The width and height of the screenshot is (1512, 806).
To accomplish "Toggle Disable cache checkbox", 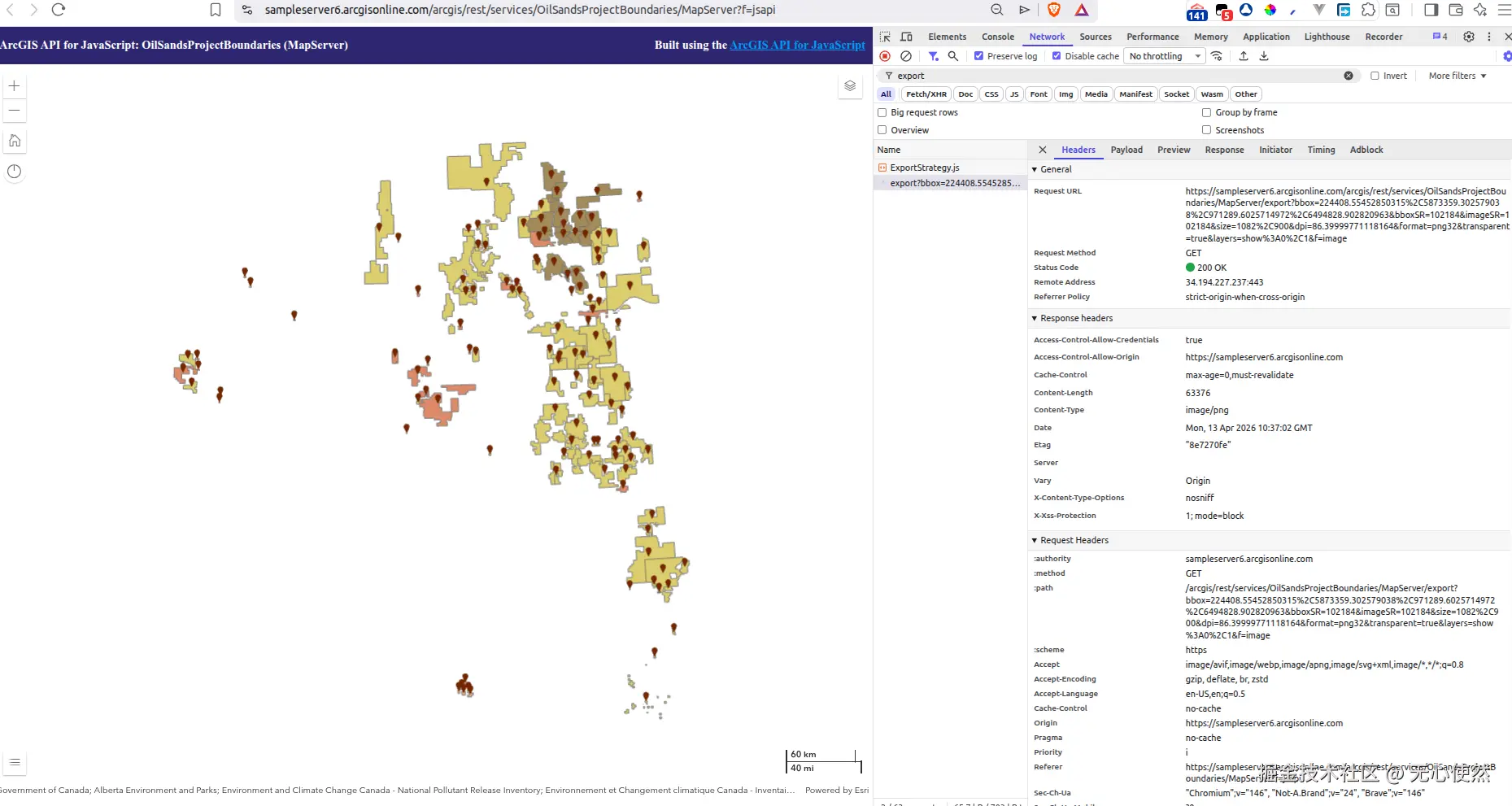I will (x=1057, y=56).
